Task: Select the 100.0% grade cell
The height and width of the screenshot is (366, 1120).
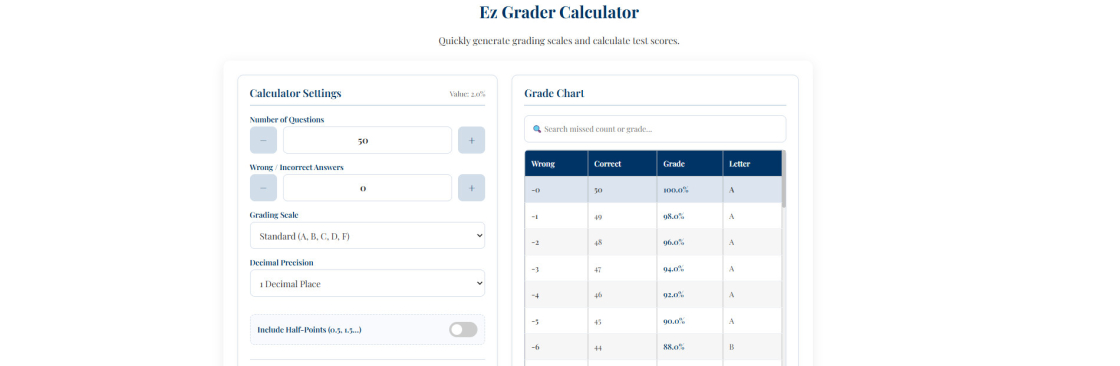Action: (x=690, y=190)
